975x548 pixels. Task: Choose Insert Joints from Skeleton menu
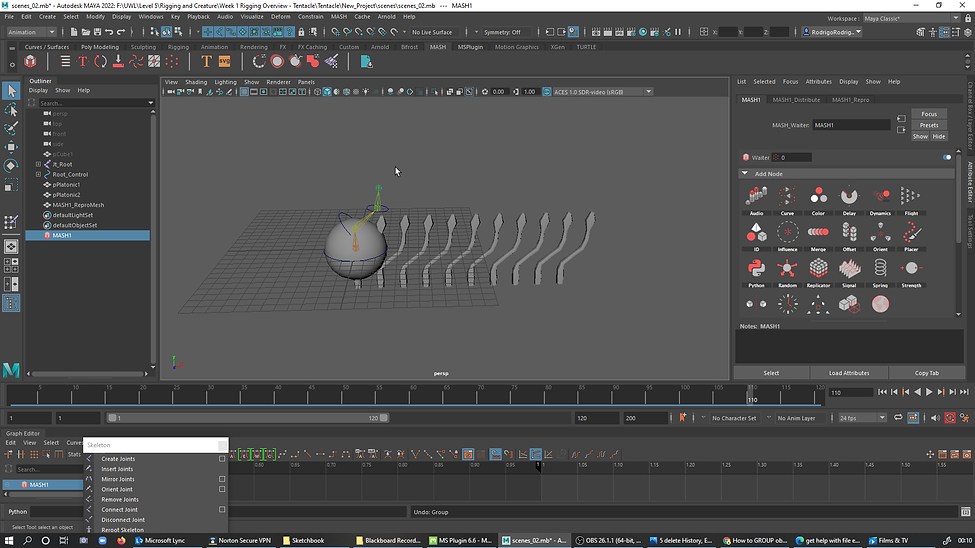pyautogui.click(x=117, y=469)
